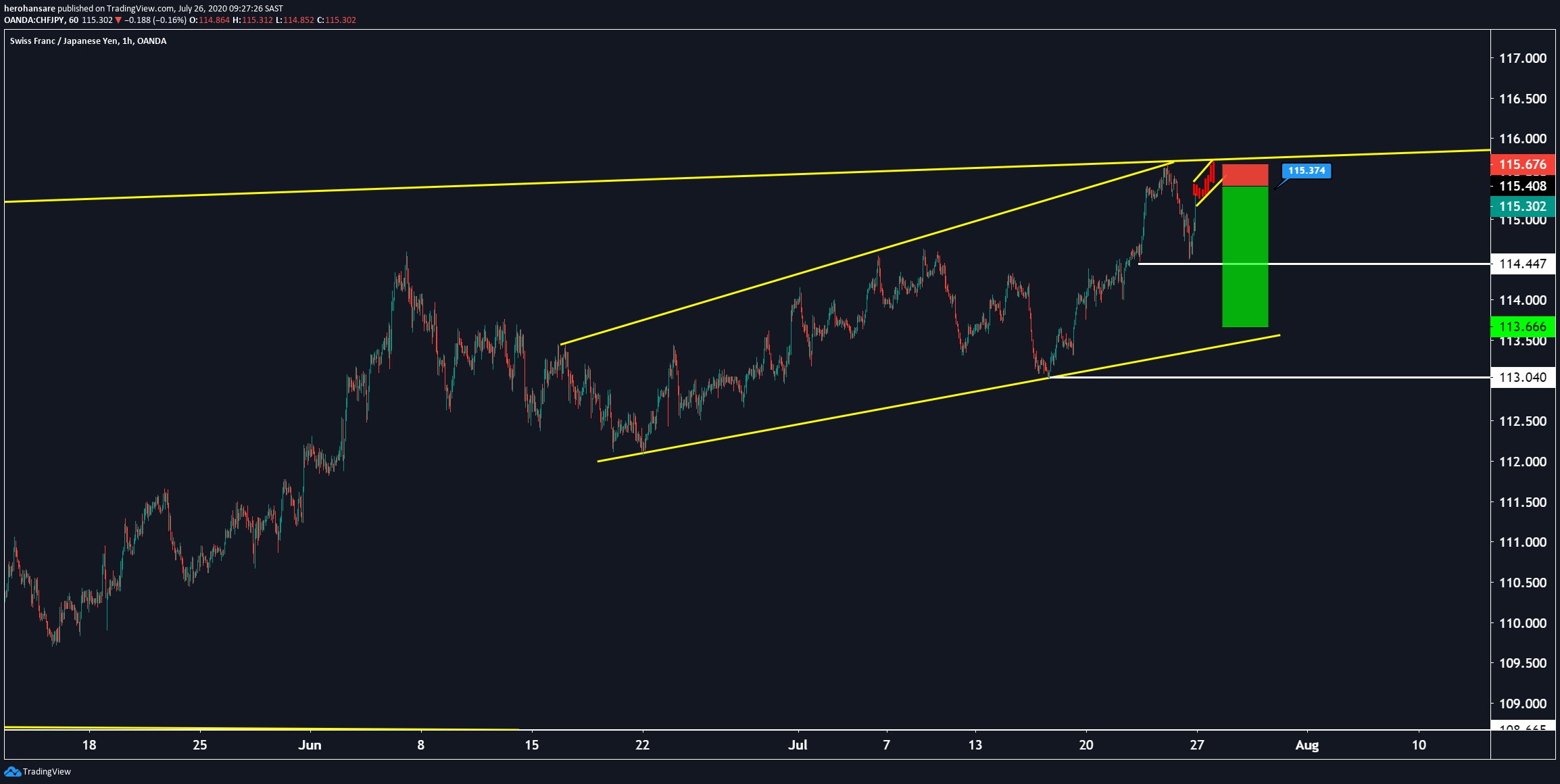The width and height of the screenshot is (1560, 784).
Task: Click the 113.040 horizontal line price label
Action: point(1522,377)
